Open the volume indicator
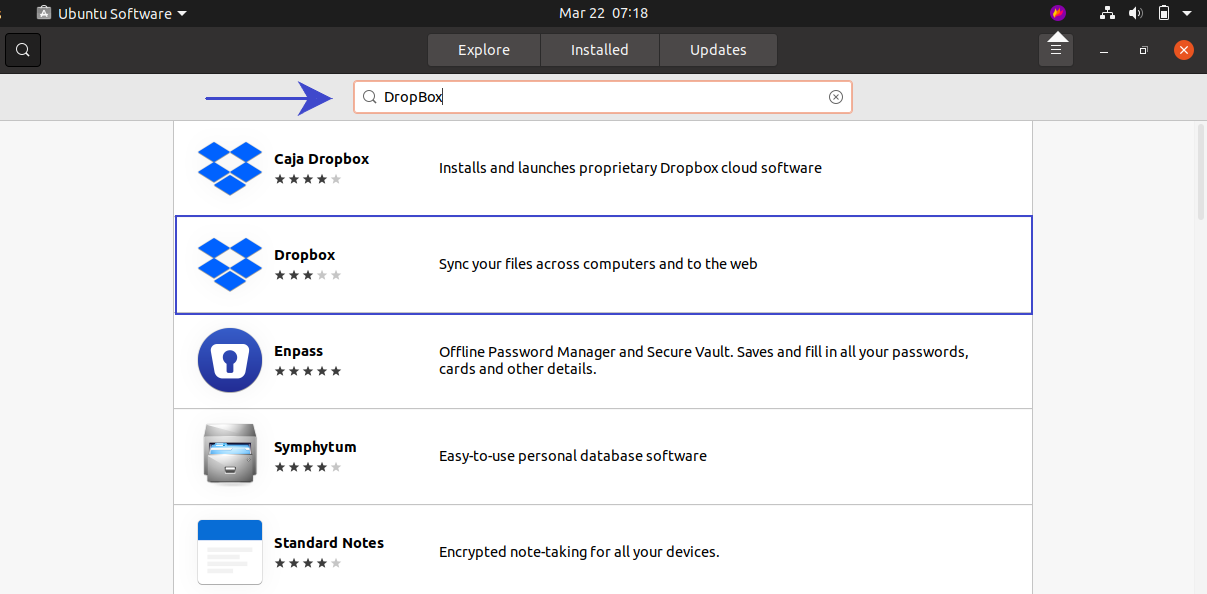 pos(1135,13)
